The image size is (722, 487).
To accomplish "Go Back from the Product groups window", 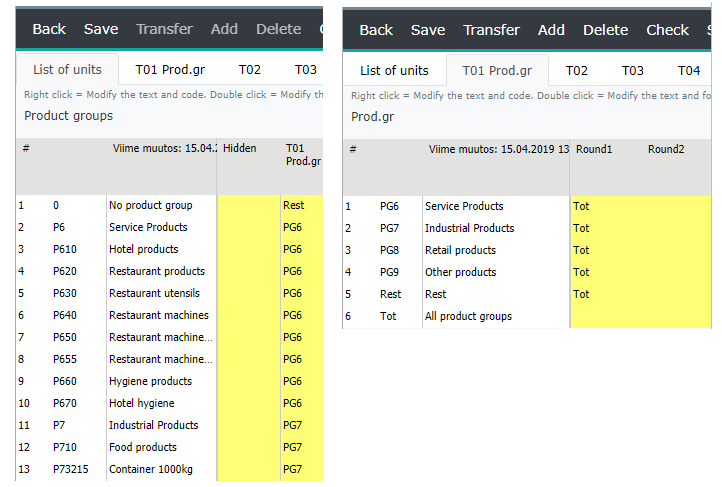I will [x=49, y=29].
